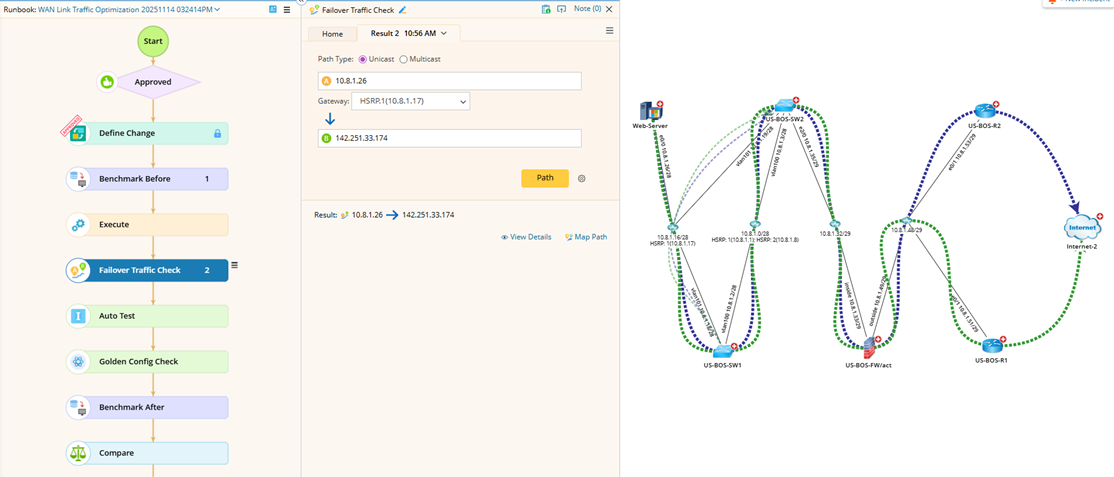
Task: Click the lock icon on Define Change
Action: coord(217,133)
